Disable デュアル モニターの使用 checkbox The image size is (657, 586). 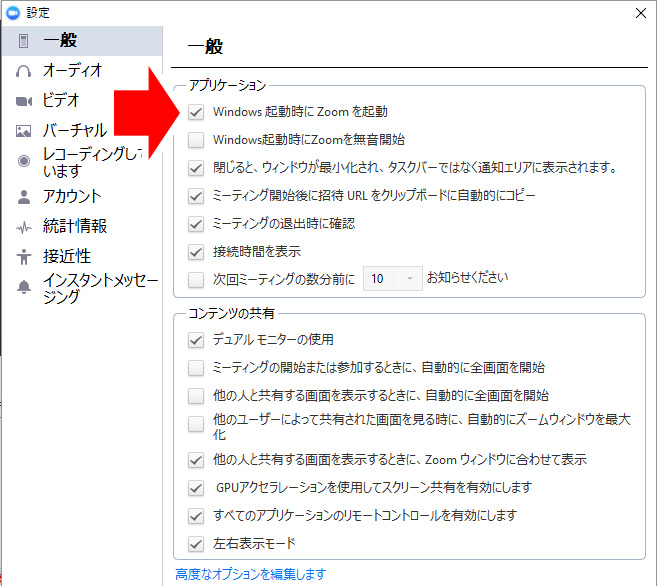(x=196, y=340)
